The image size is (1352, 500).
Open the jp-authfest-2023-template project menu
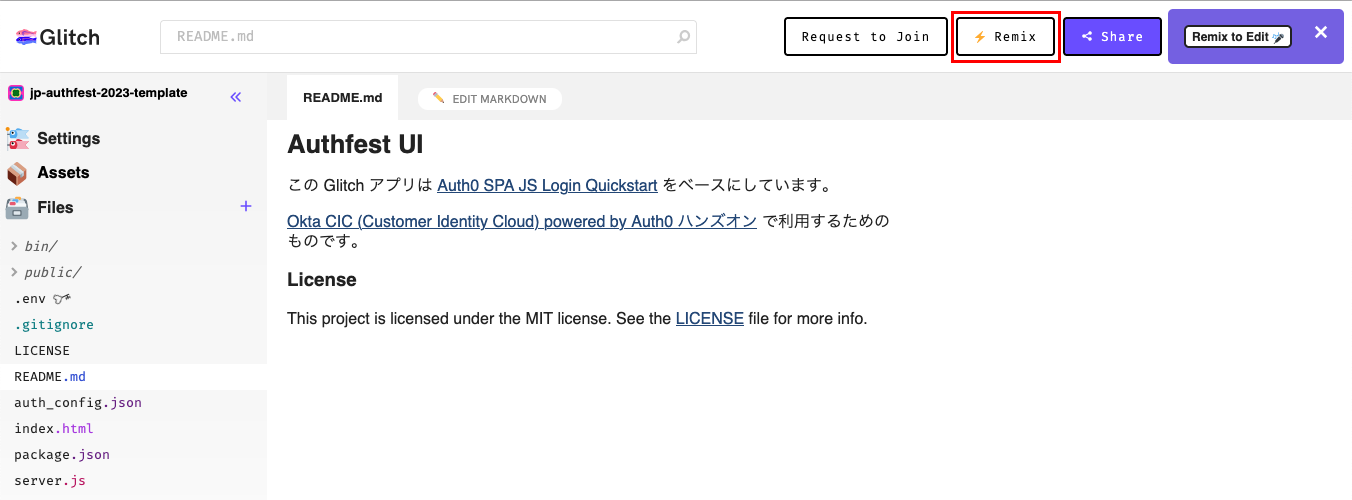108,93
